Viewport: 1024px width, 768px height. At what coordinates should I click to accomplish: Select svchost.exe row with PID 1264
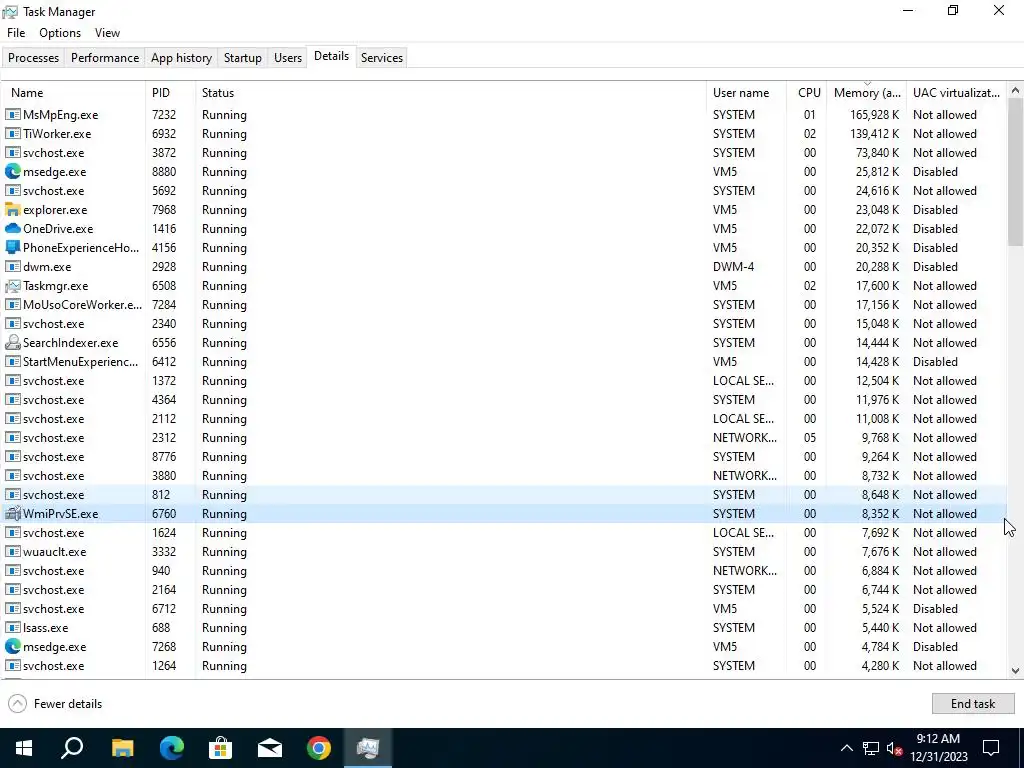[x=504, y=665]
